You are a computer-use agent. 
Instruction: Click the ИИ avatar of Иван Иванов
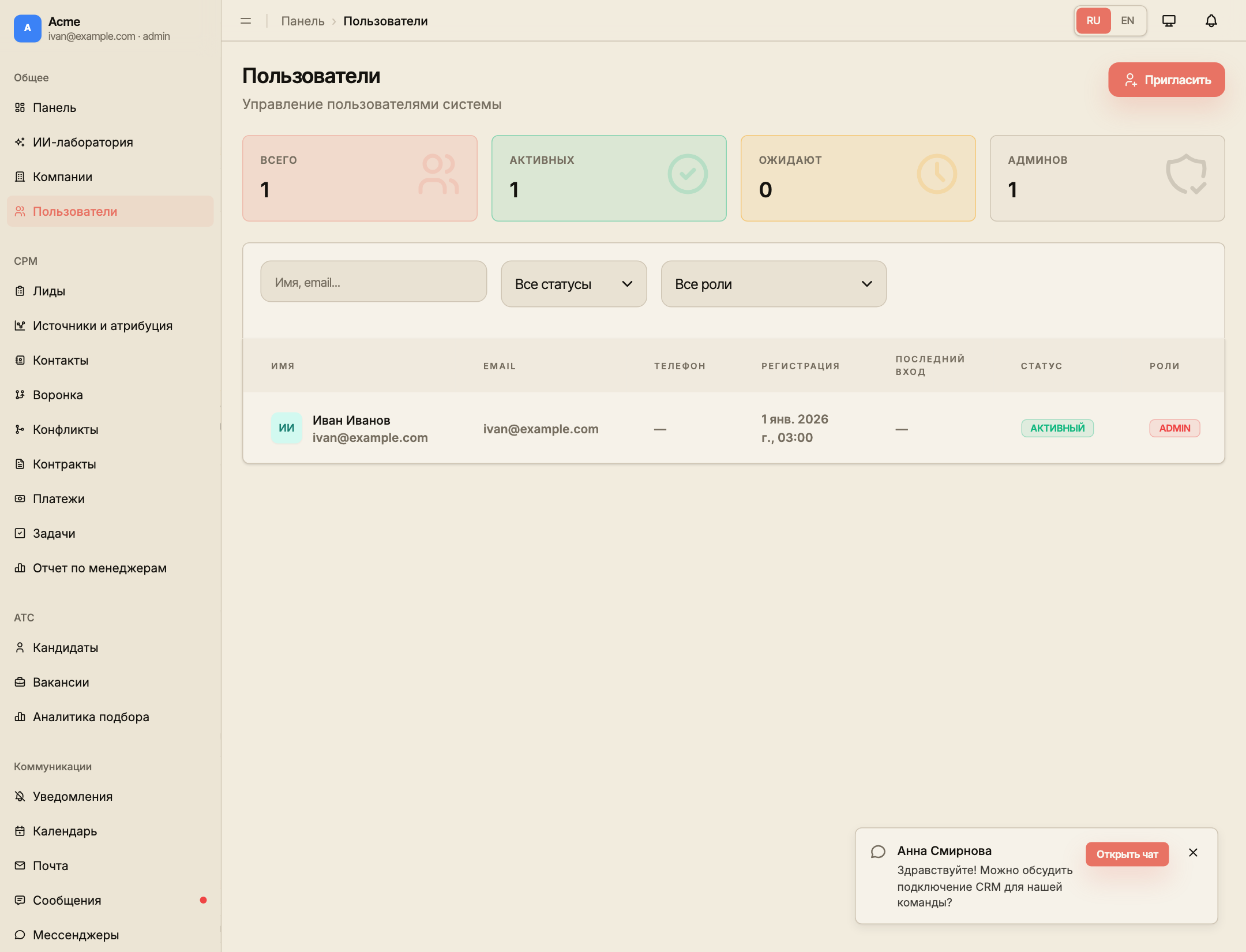[x=287, y=428]
